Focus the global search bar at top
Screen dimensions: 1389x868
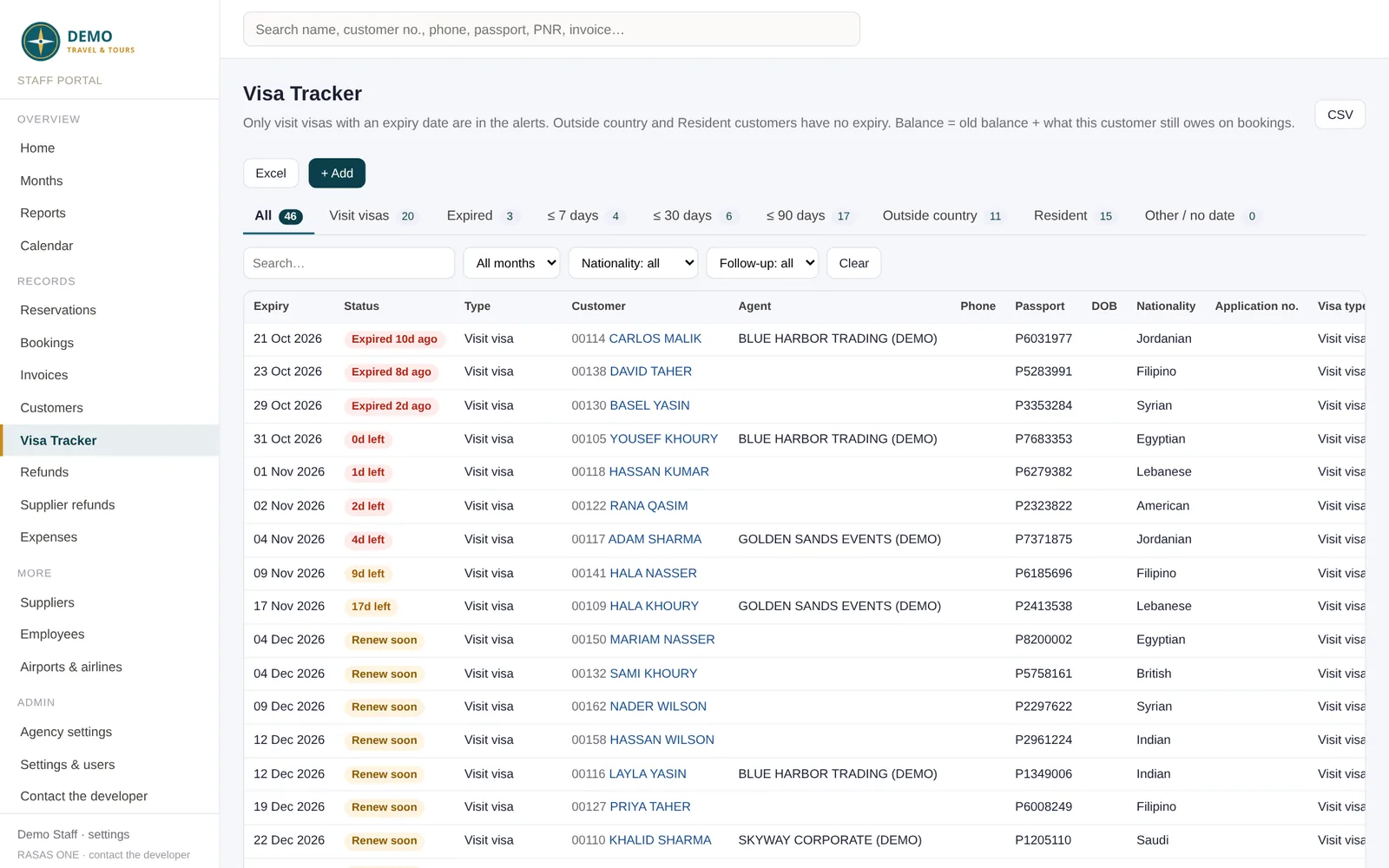[x=551, y=30]
